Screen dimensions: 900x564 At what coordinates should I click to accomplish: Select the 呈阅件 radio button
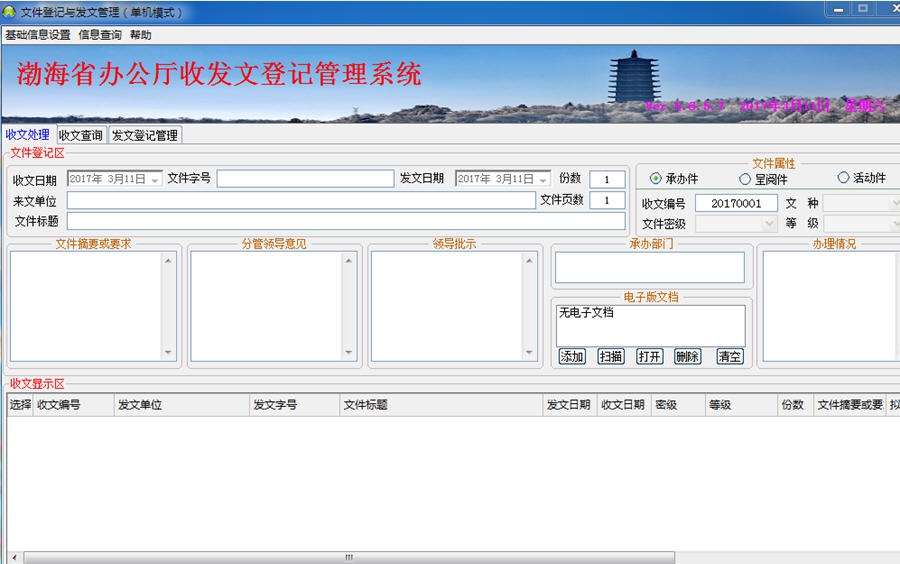click(745, 179)
